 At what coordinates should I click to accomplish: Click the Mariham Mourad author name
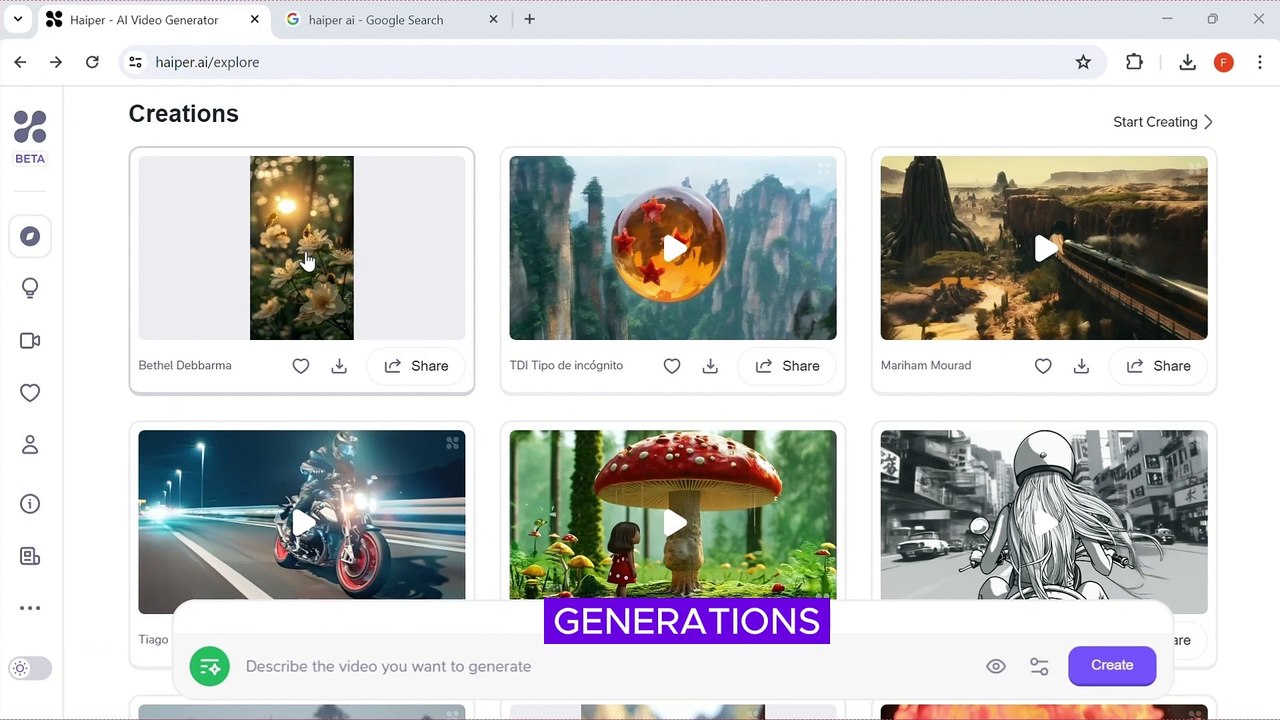click(x=926, y=366)
